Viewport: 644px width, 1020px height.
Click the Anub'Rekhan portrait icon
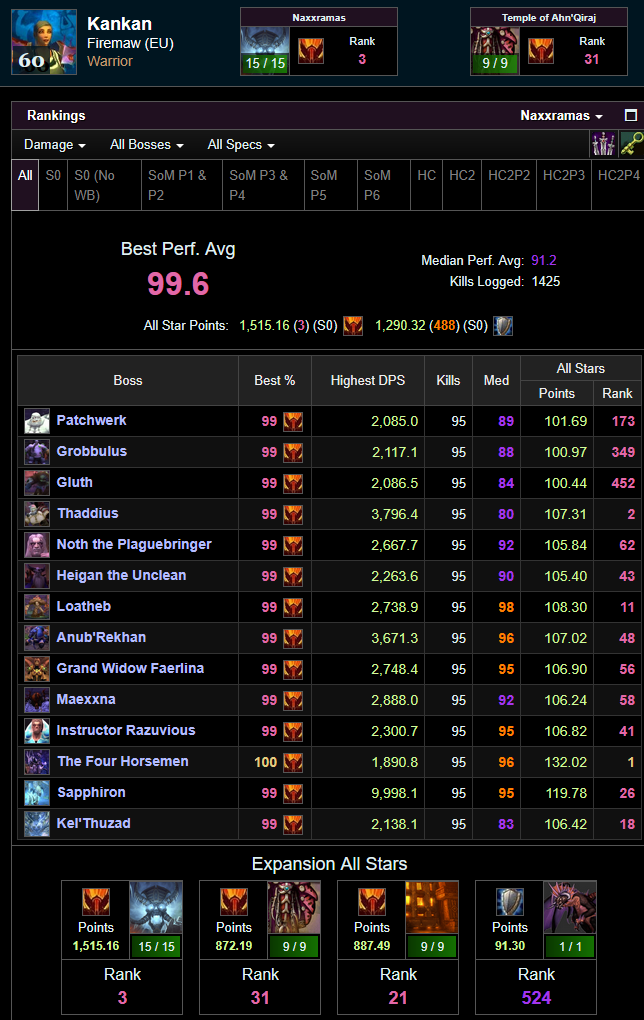[36, 638]
